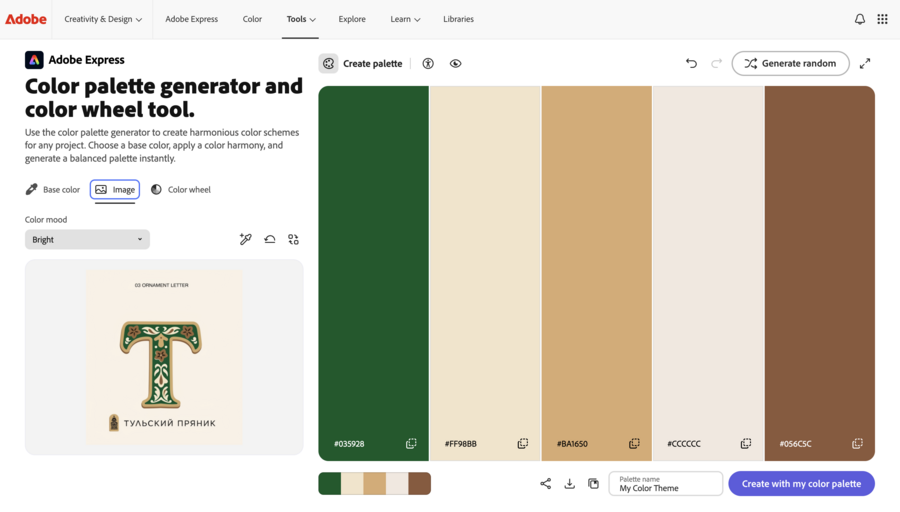Download the color palette

point(569,484)
